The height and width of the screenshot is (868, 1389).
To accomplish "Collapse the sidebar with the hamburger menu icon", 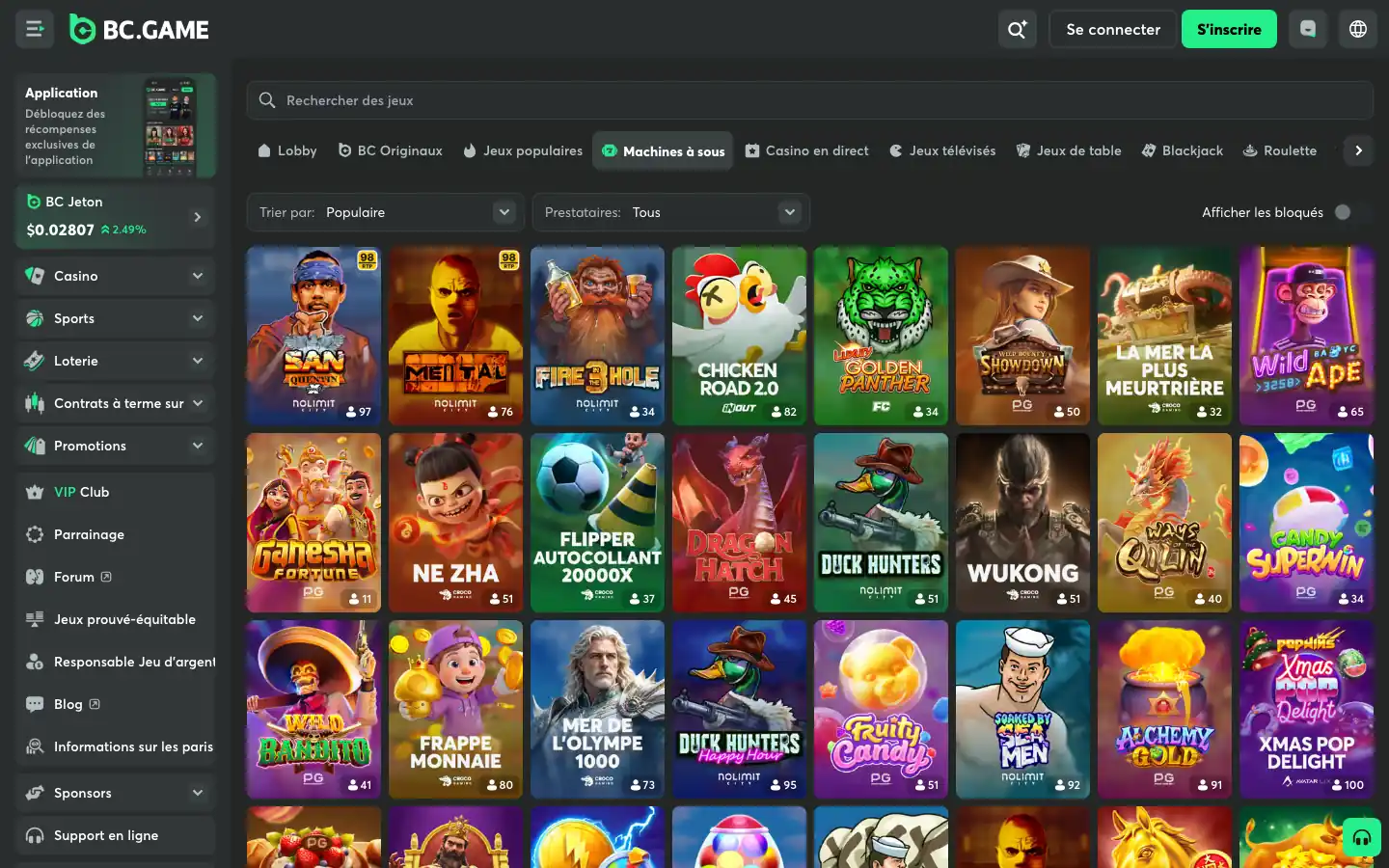I will click(35, 29).
